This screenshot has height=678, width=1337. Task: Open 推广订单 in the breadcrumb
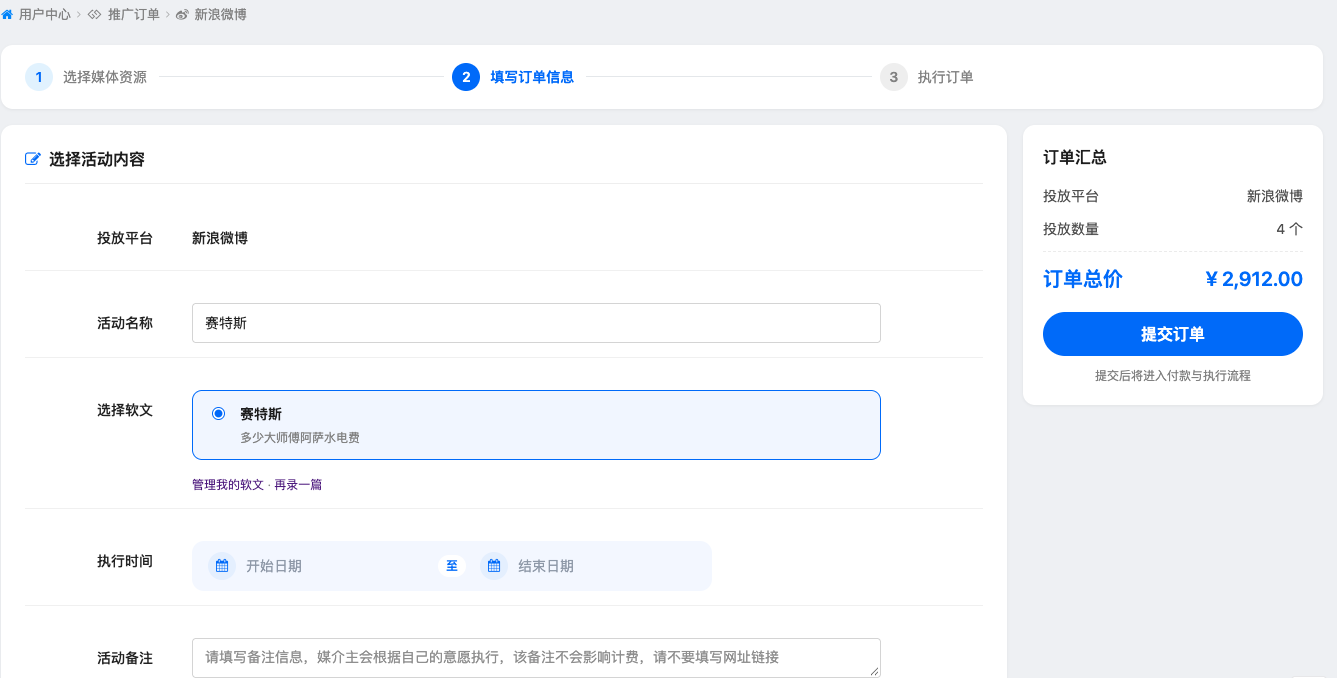(x=134, y=15)
